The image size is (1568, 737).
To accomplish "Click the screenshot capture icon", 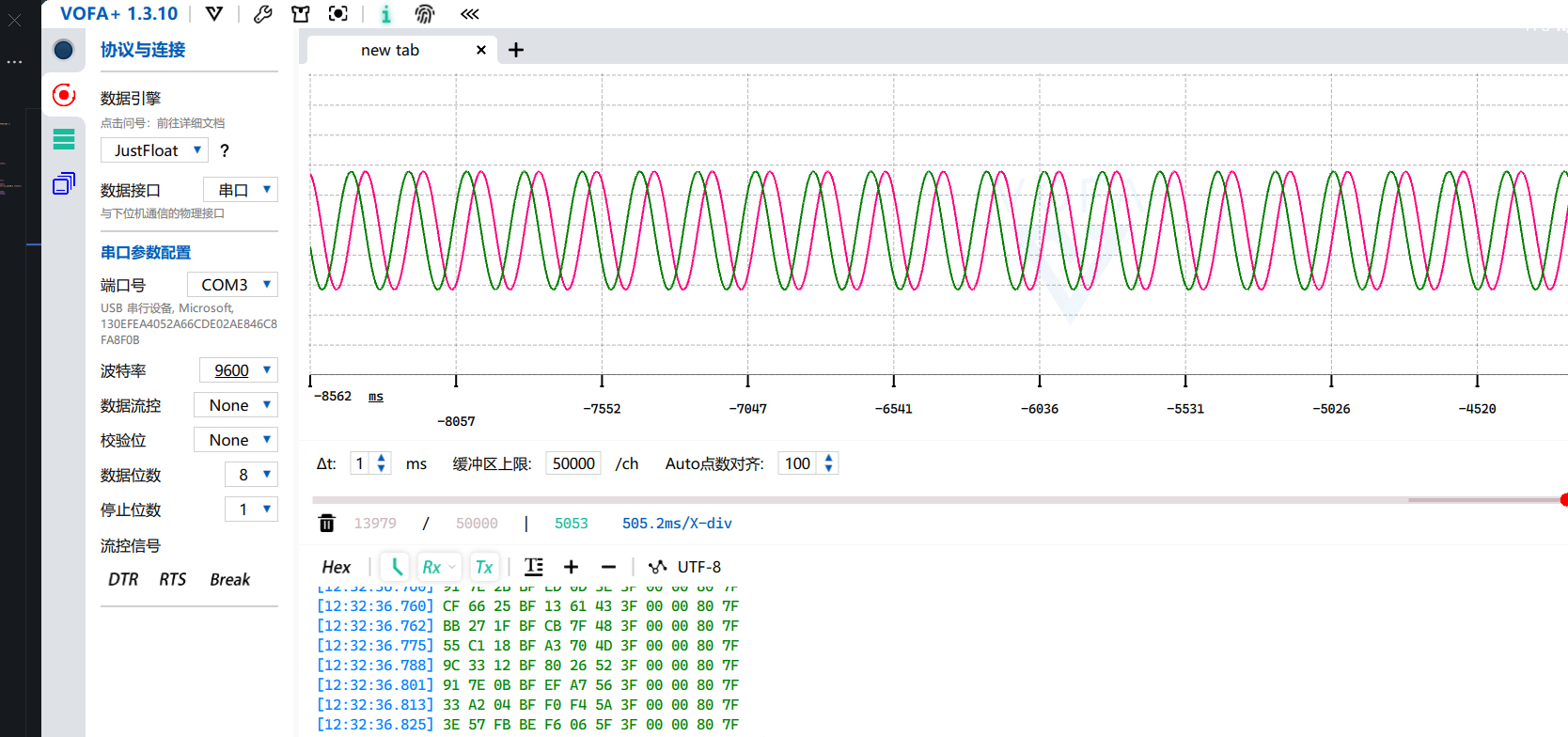I will pyautogui.click(x=338, y=13).
